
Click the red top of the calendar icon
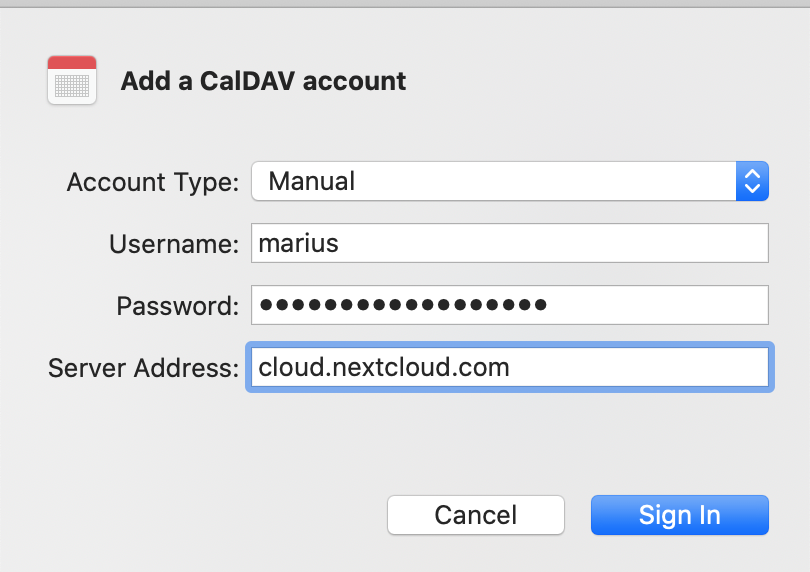tap(72, 63)
